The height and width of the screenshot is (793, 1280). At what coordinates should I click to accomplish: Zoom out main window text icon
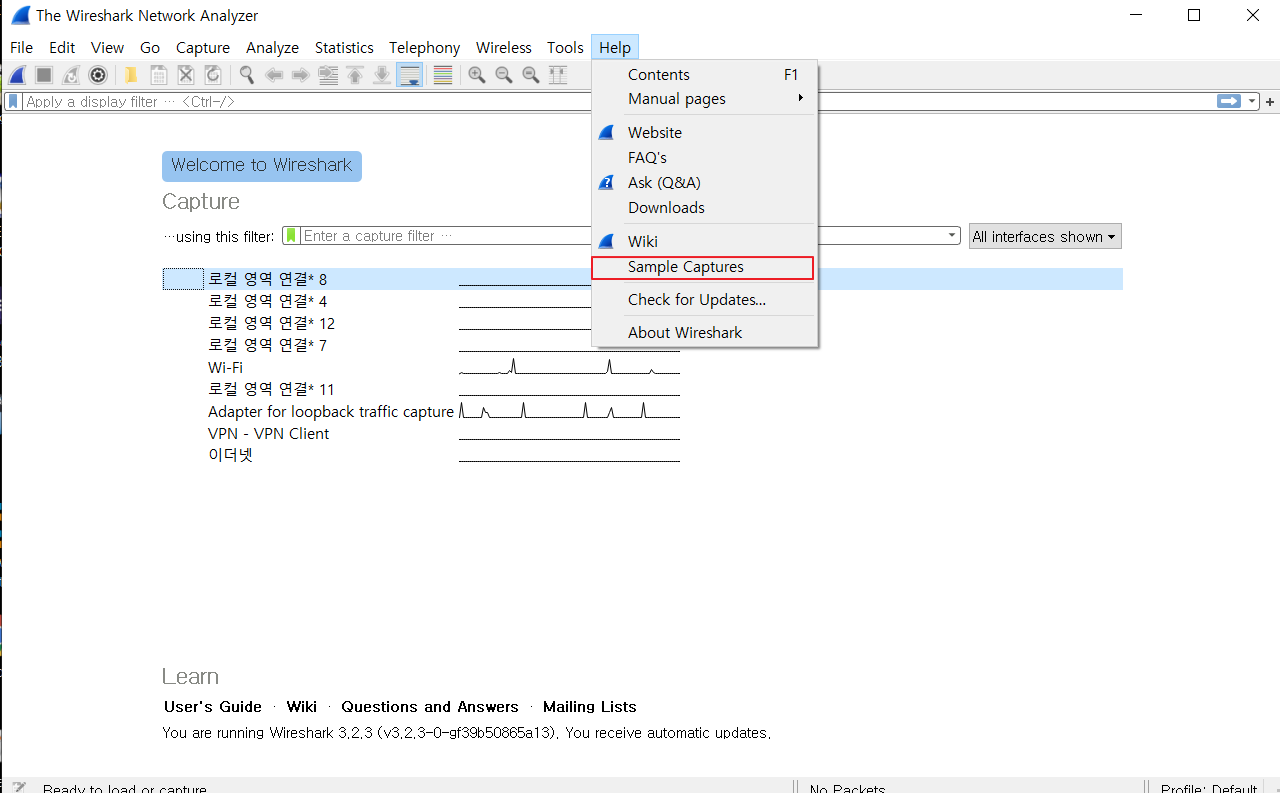504,75
